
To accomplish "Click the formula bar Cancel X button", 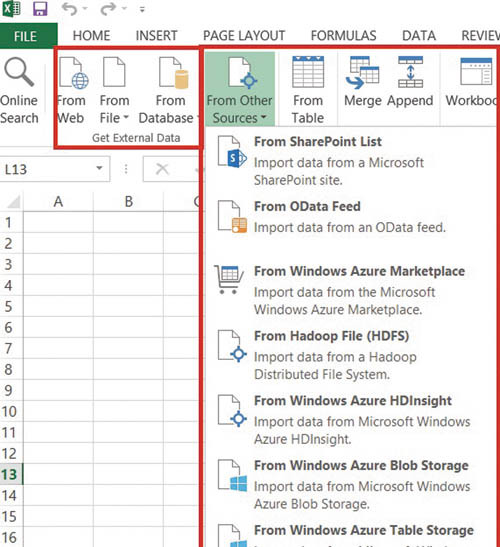I will pyautogui.click(x=162, y=169).
